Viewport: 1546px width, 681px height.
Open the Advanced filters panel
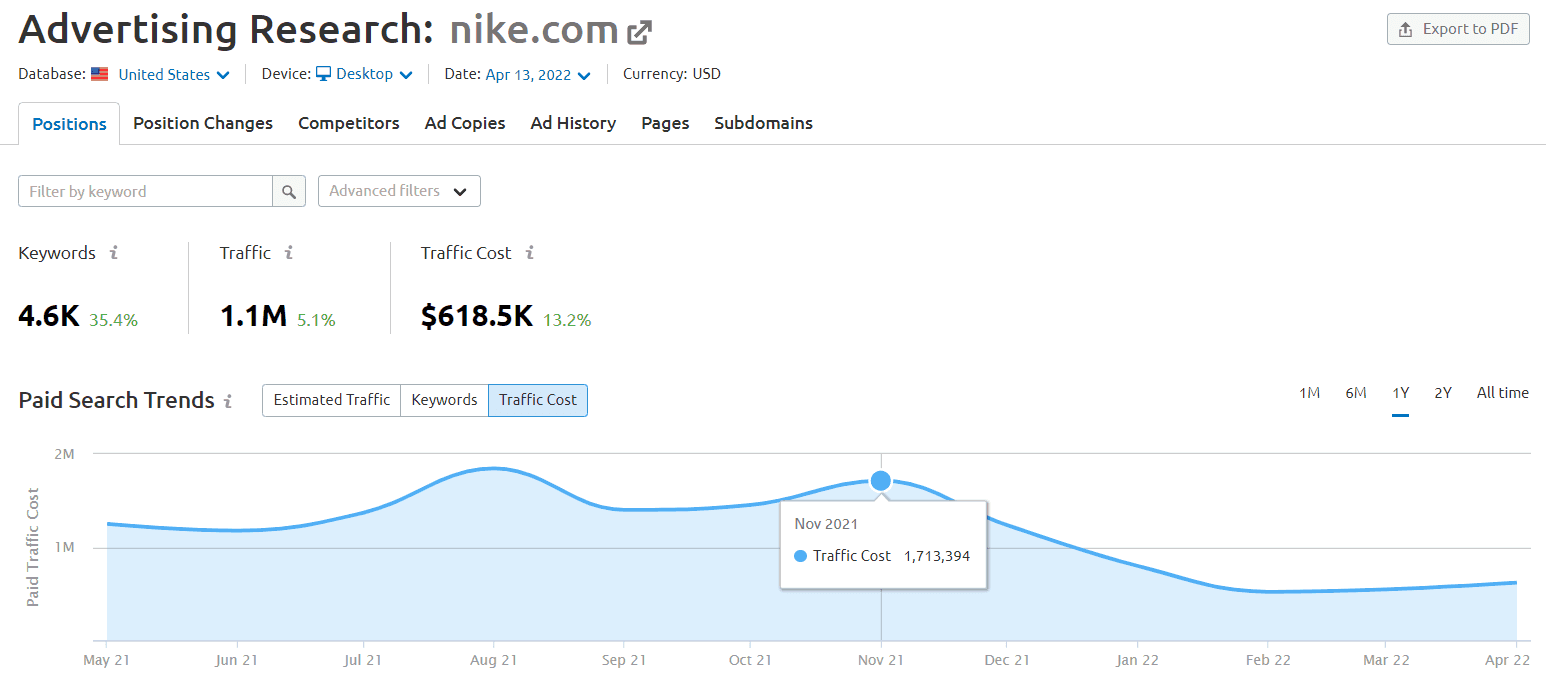pos(398,191)
